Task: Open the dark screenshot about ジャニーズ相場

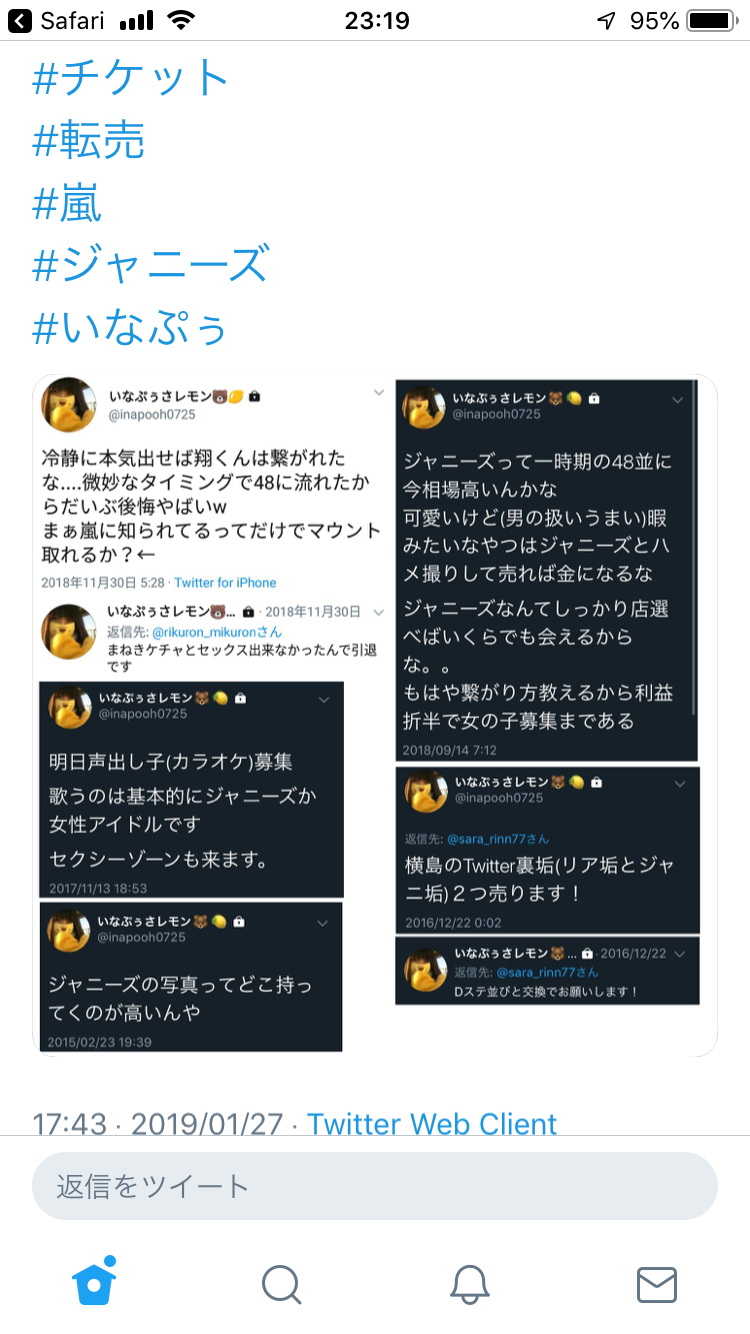Action: point(546,570)
